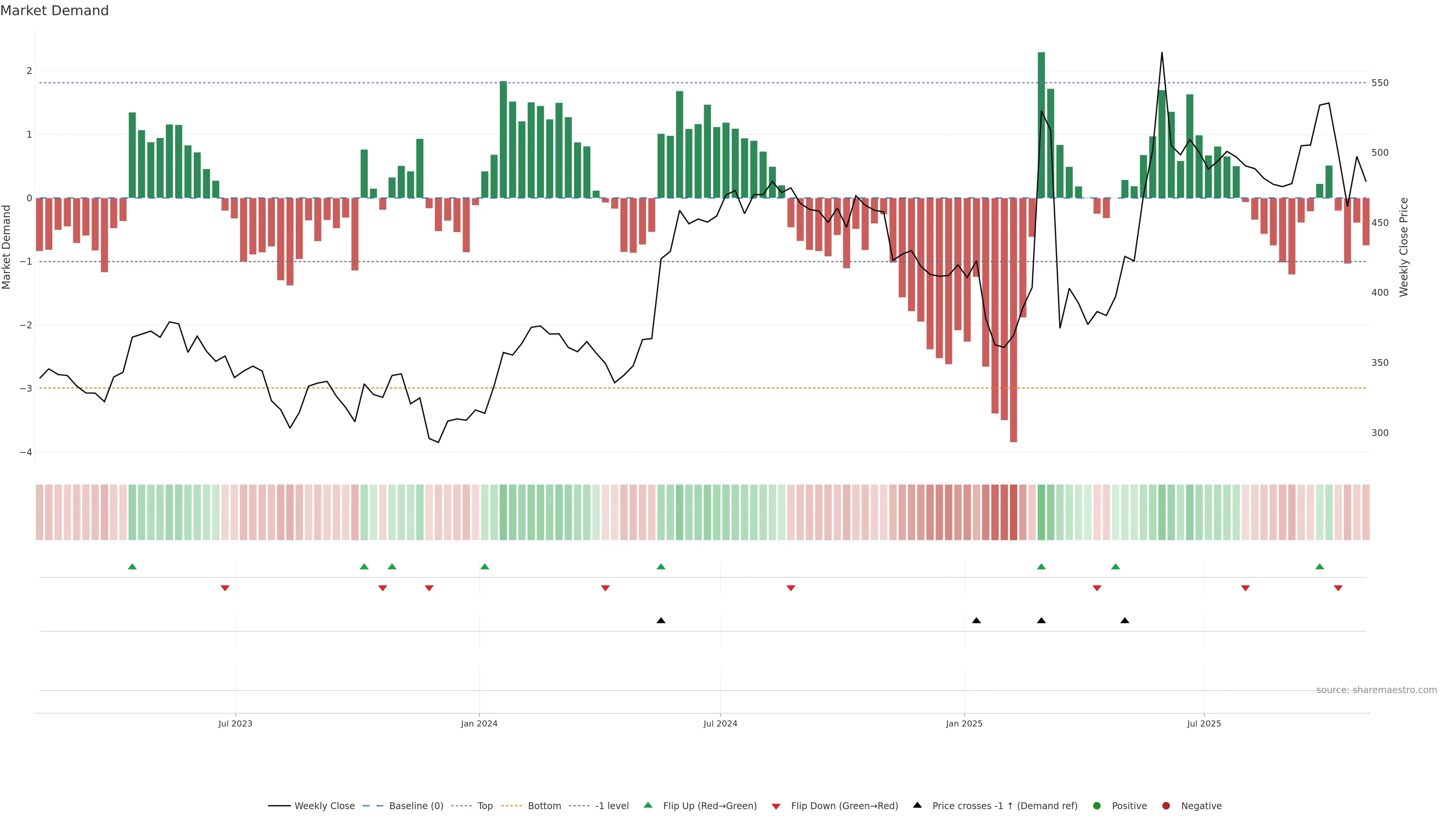
Task: Click the Flip Down red triangle legend icon
Action: click(776, 806)
